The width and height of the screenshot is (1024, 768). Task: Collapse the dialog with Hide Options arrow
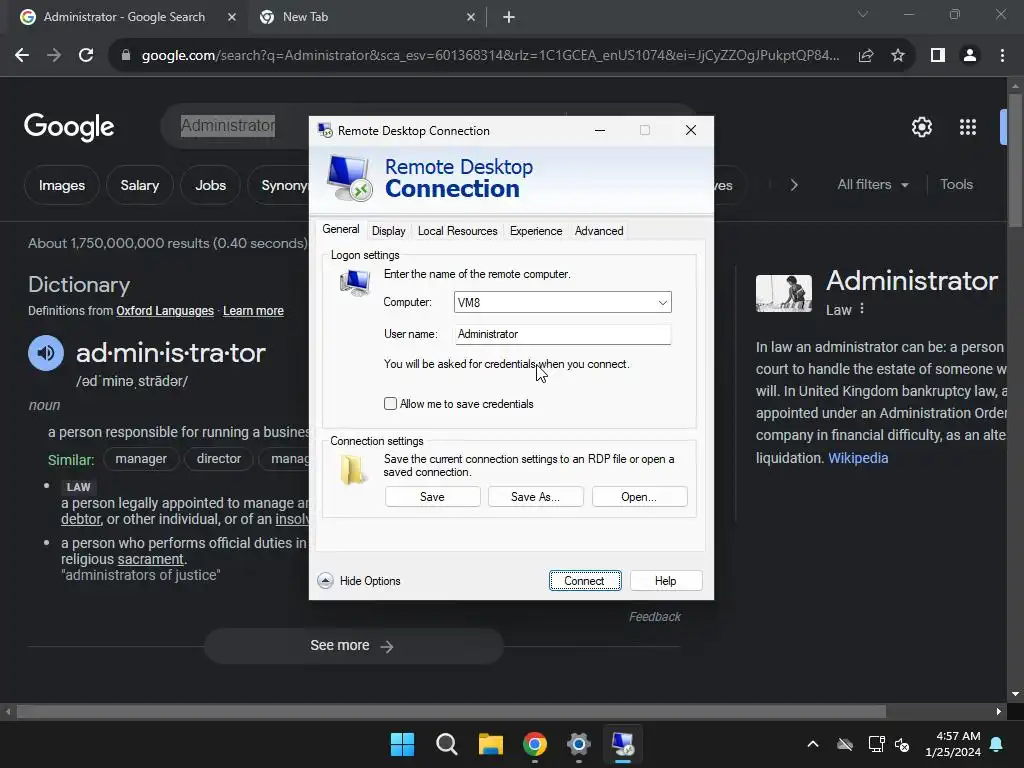325,581
